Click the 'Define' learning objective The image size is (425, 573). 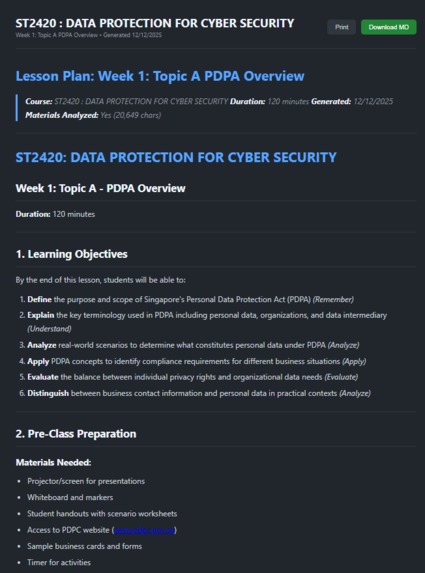(x=190, y=299)
